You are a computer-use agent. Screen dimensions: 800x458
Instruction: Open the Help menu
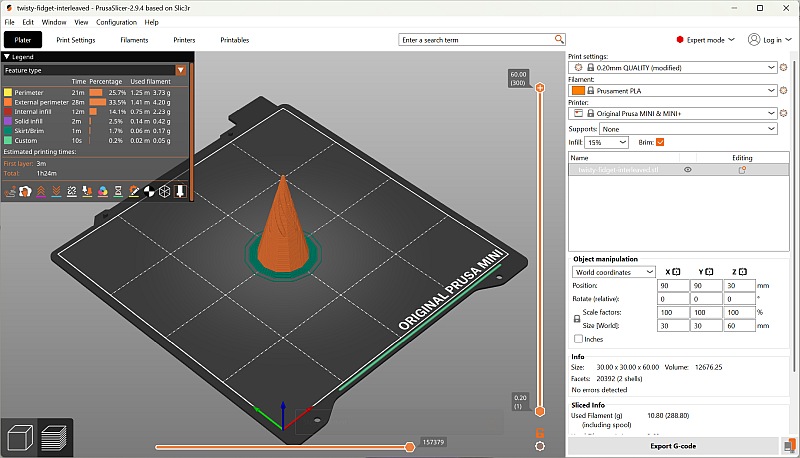(152, 22)
